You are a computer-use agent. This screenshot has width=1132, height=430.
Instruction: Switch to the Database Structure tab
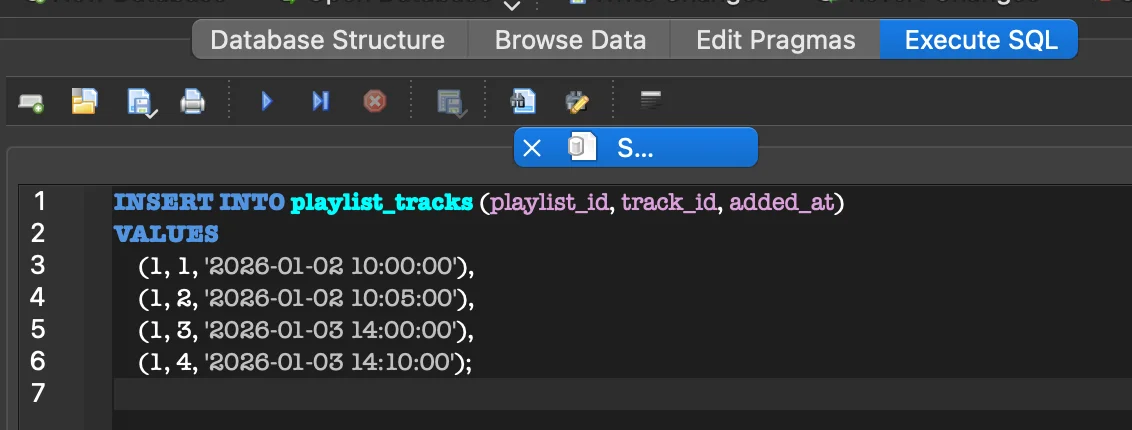click(x=328, y=41)
